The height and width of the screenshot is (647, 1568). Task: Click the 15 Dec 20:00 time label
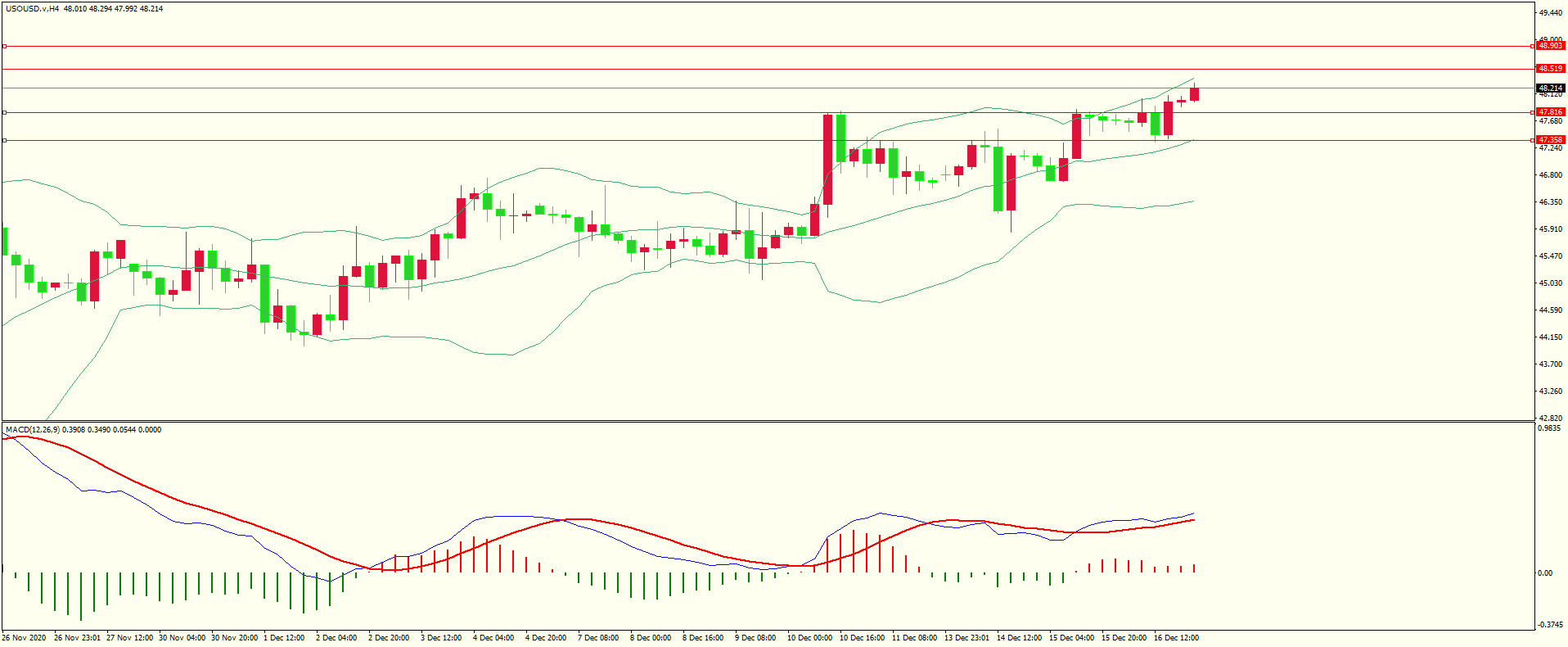(1124, 638)
